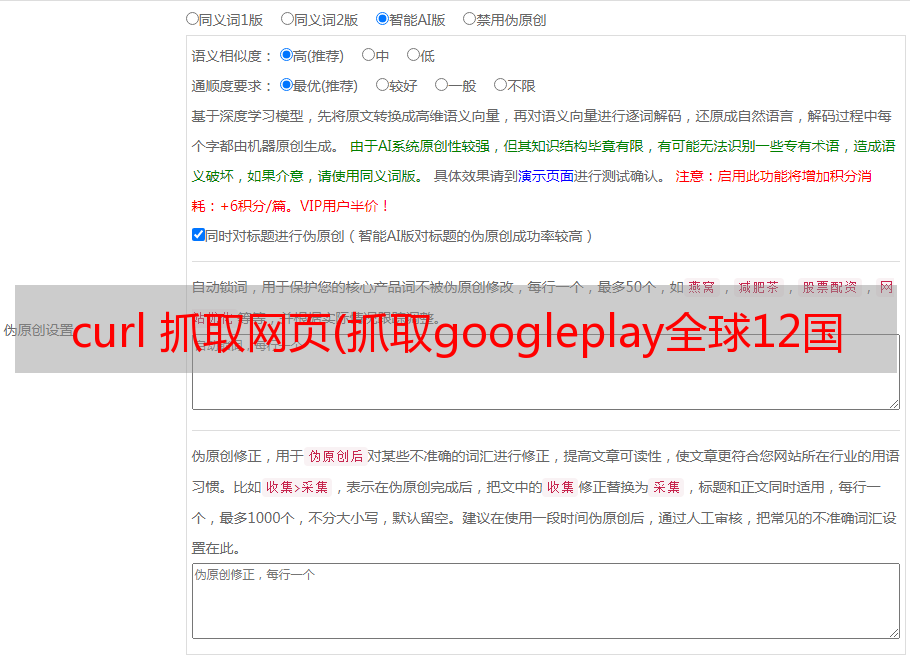Select 一般 for 通顺度要求
911x658 pixels.
tap(441, 86)
